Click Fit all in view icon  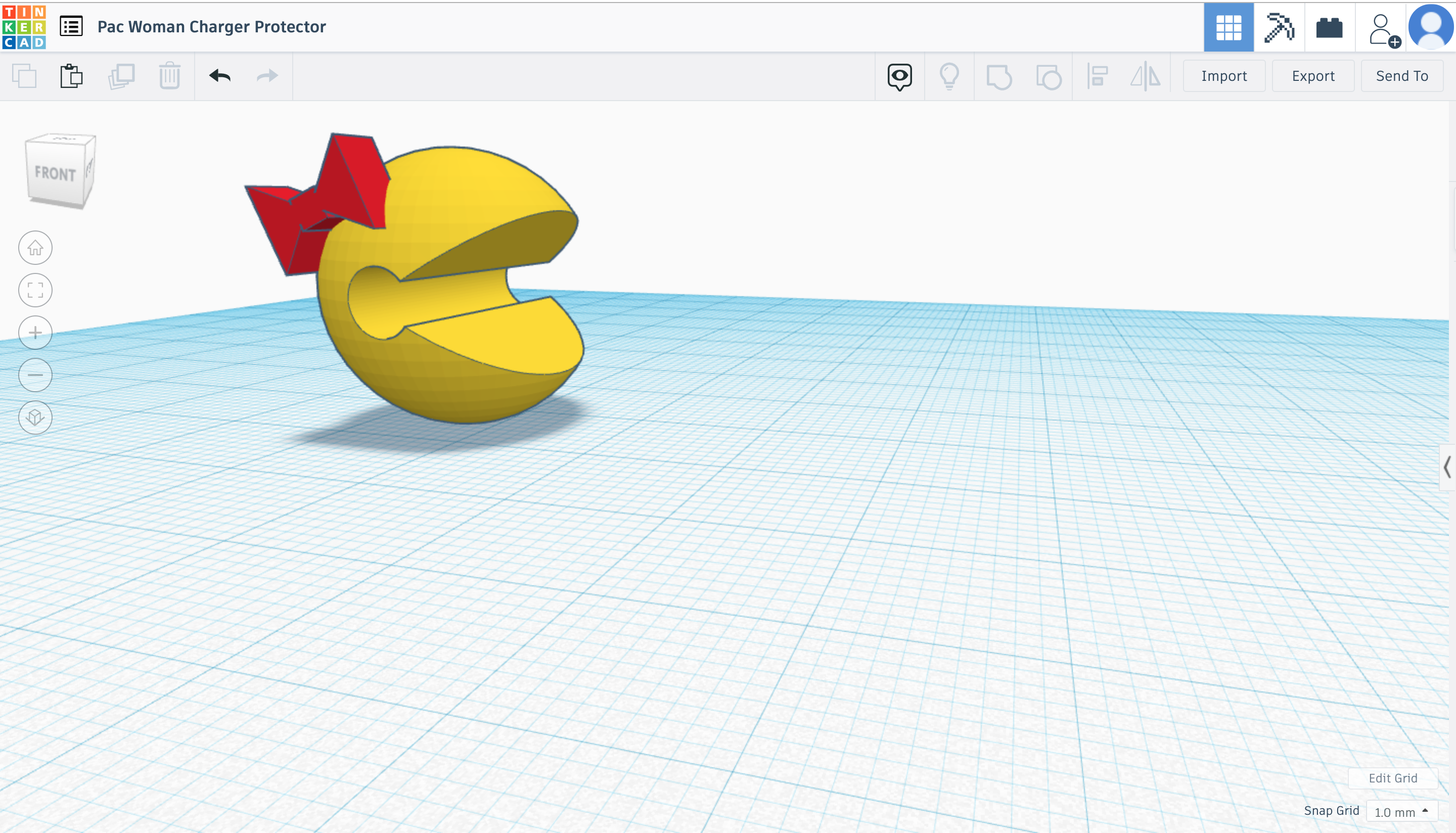35,290
